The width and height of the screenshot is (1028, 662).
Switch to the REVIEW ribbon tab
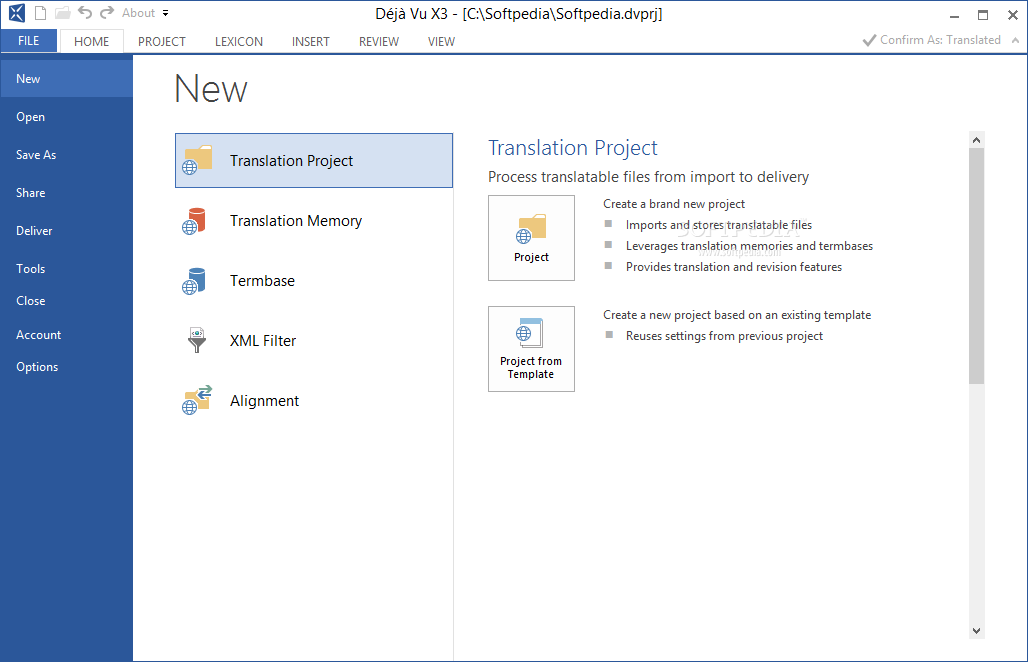pos(379,41)
